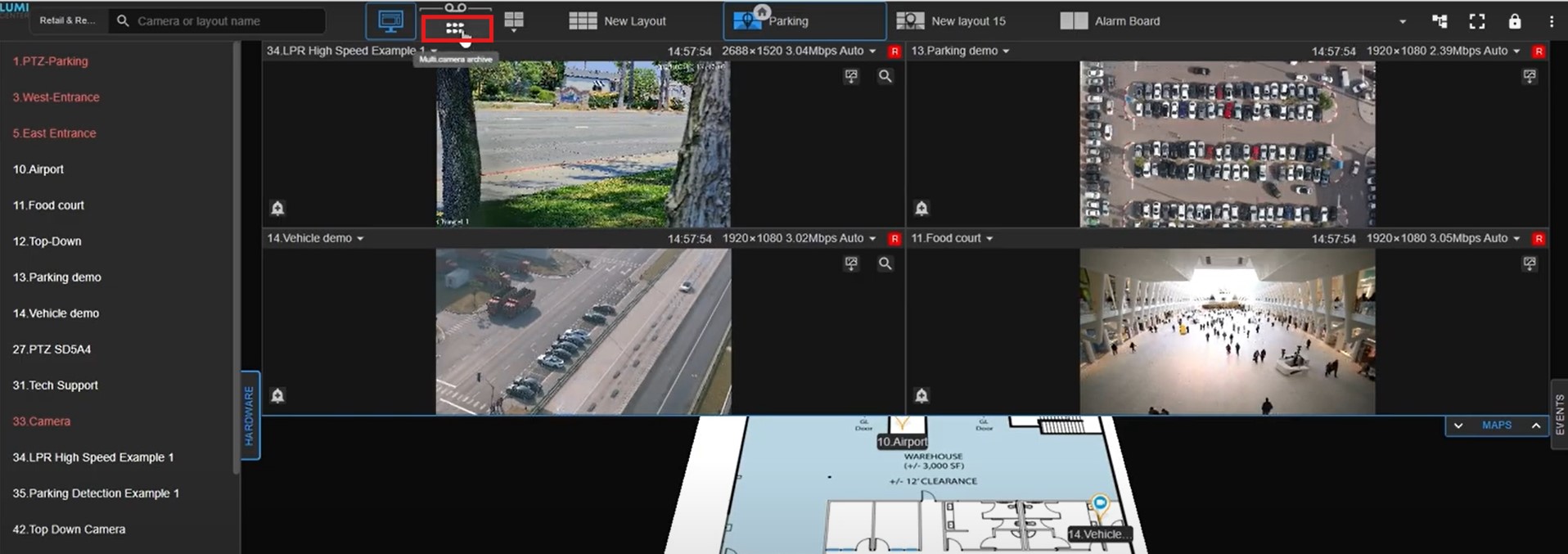Click the magnifier on LPR High Speed feed
The image size is (1568, 554).
click(885, 76)
